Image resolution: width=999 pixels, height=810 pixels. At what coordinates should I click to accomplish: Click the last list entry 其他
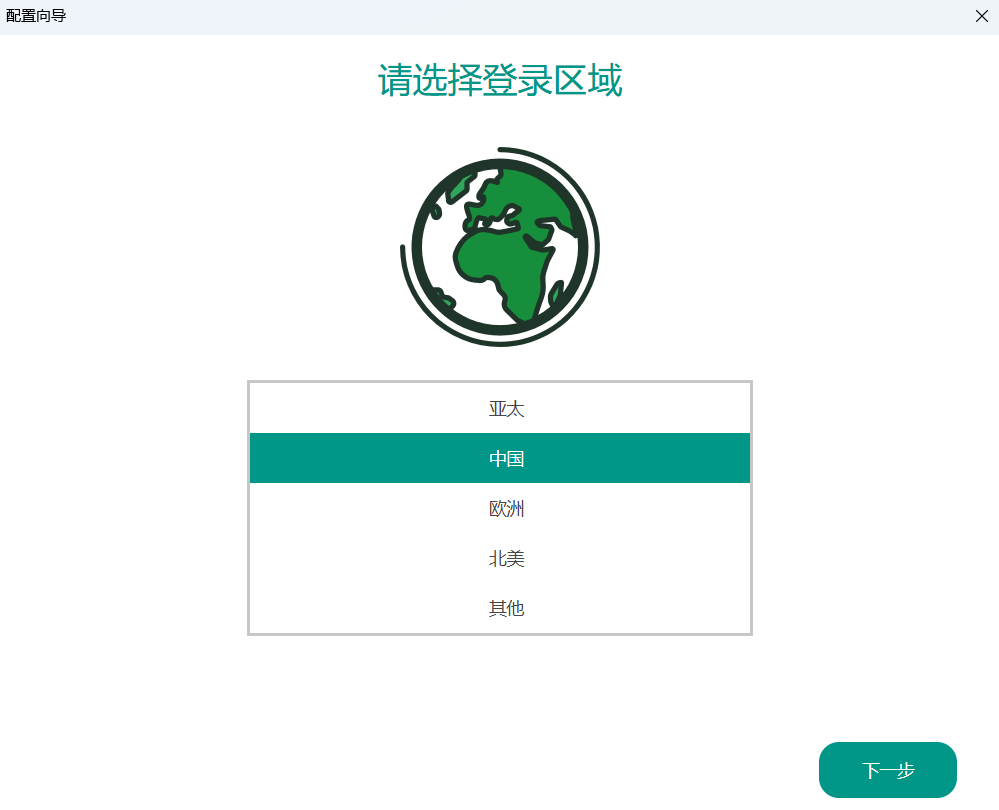pyautogui.click(x=500, y=609)
